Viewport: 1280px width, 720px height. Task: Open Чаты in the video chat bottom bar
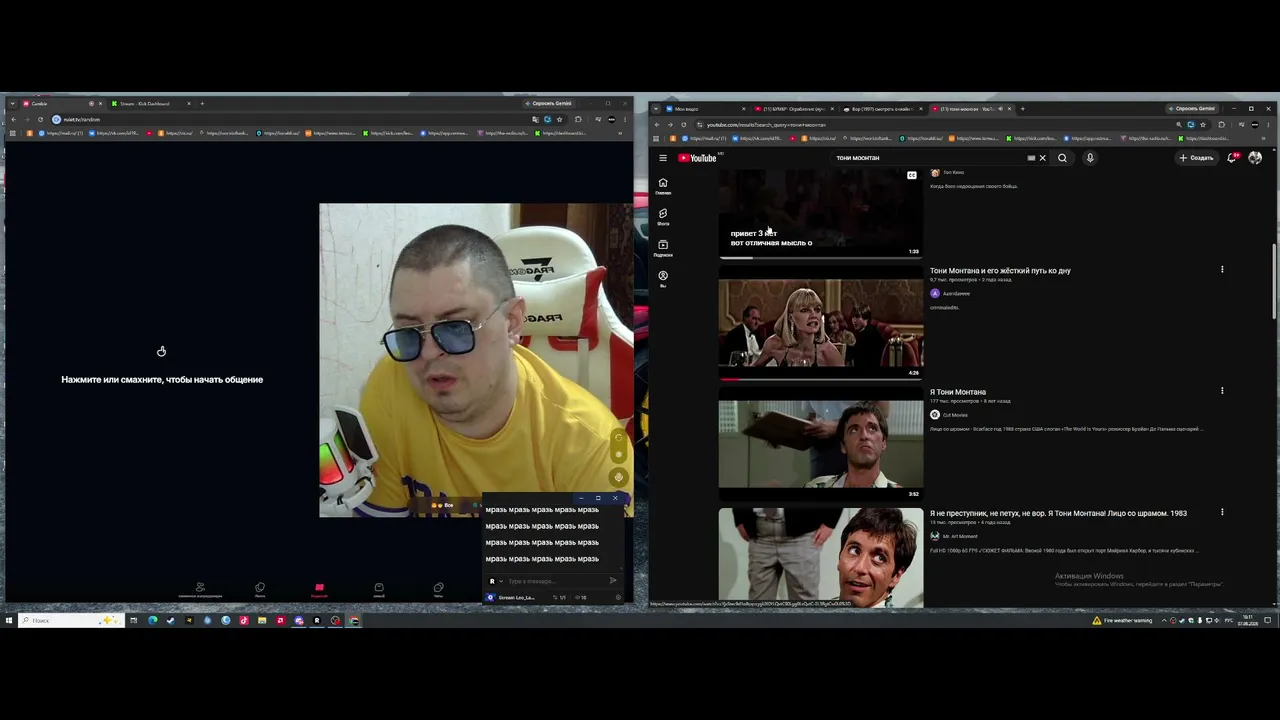(x=438, y=589)
